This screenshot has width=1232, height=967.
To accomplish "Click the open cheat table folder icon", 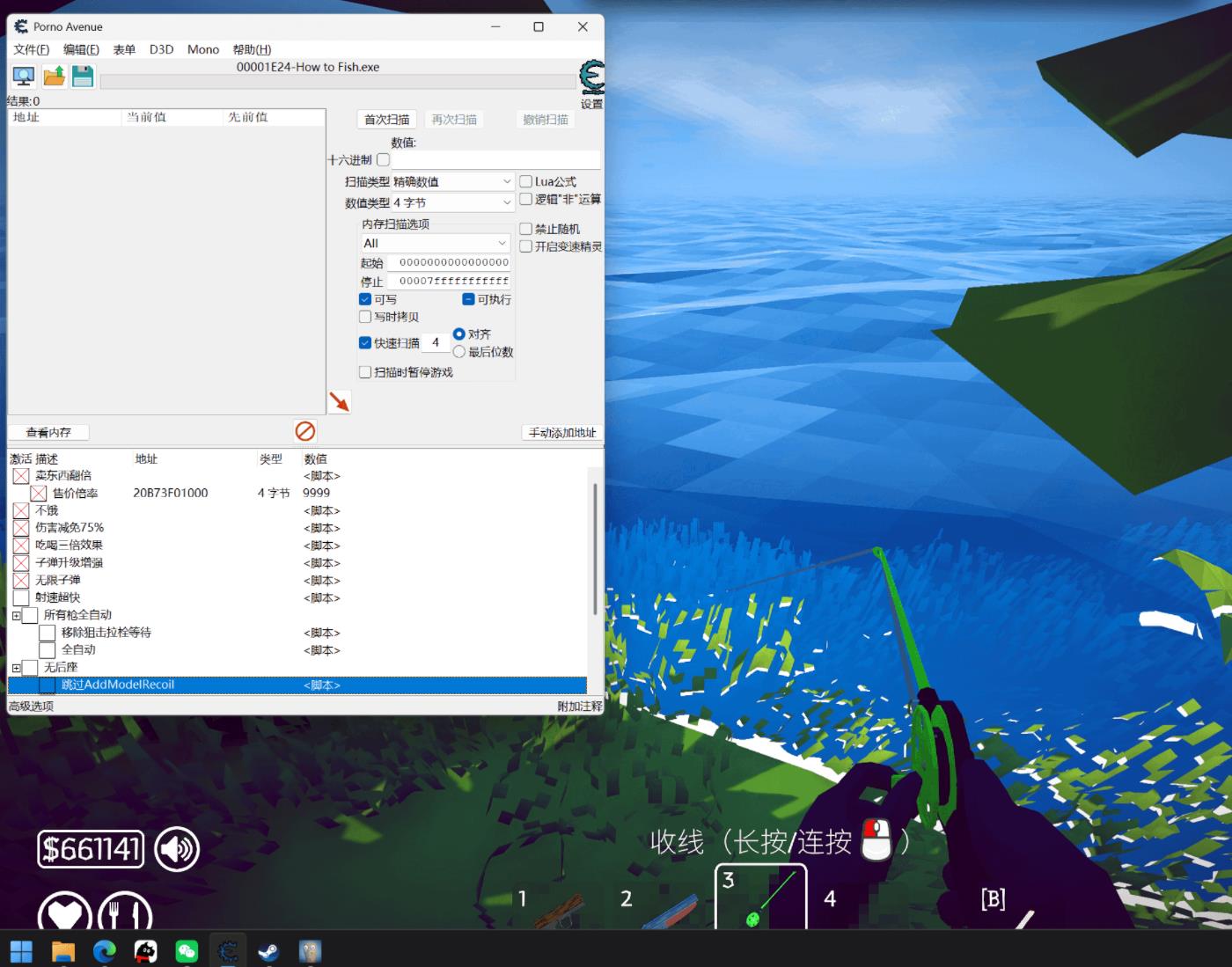I will [x=54, y=77].
